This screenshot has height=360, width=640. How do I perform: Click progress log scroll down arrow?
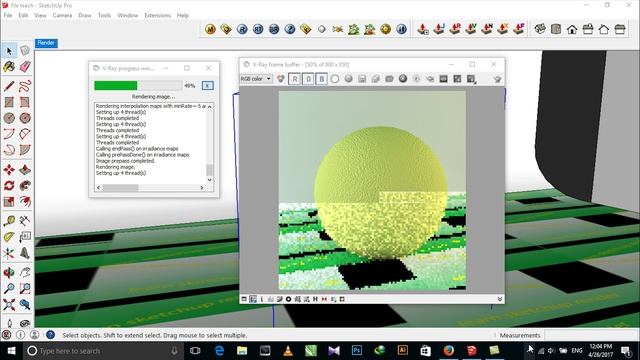209,180
